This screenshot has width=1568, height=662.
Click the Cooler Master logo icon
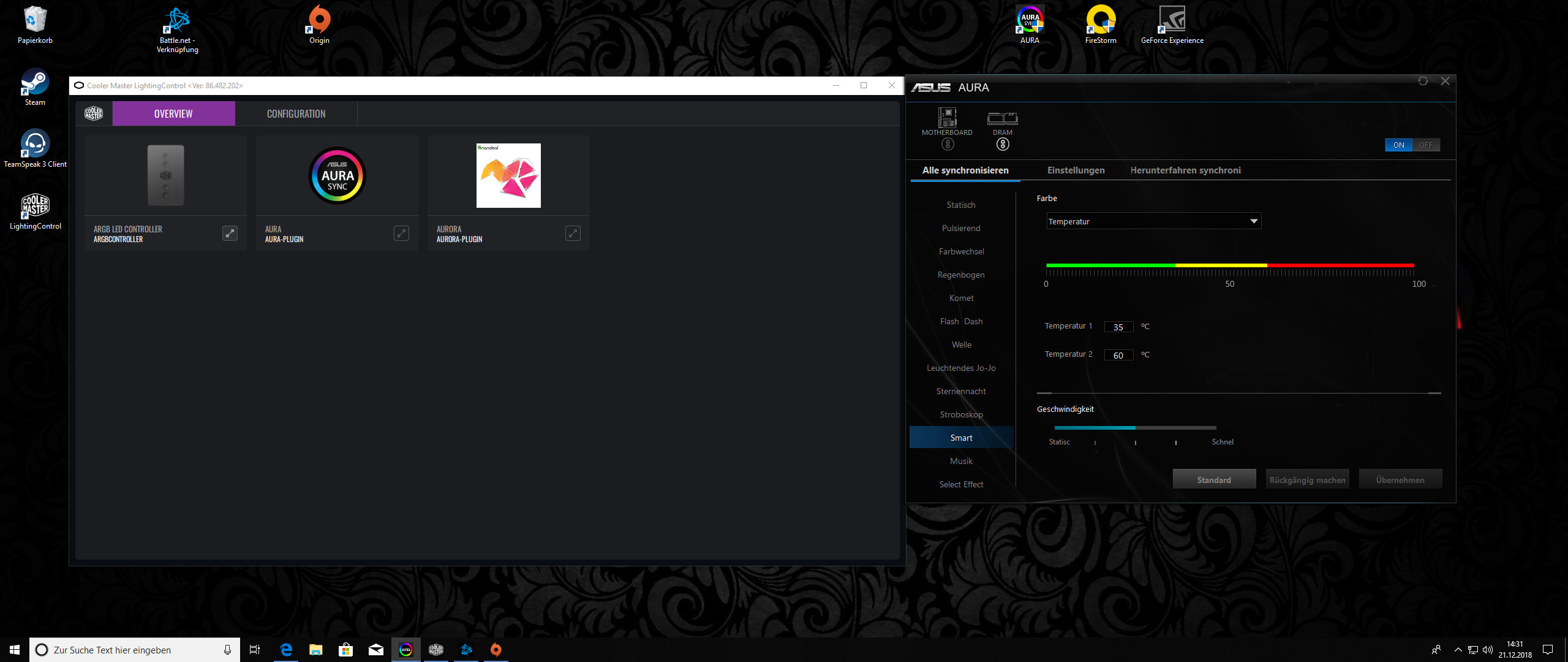94,113
